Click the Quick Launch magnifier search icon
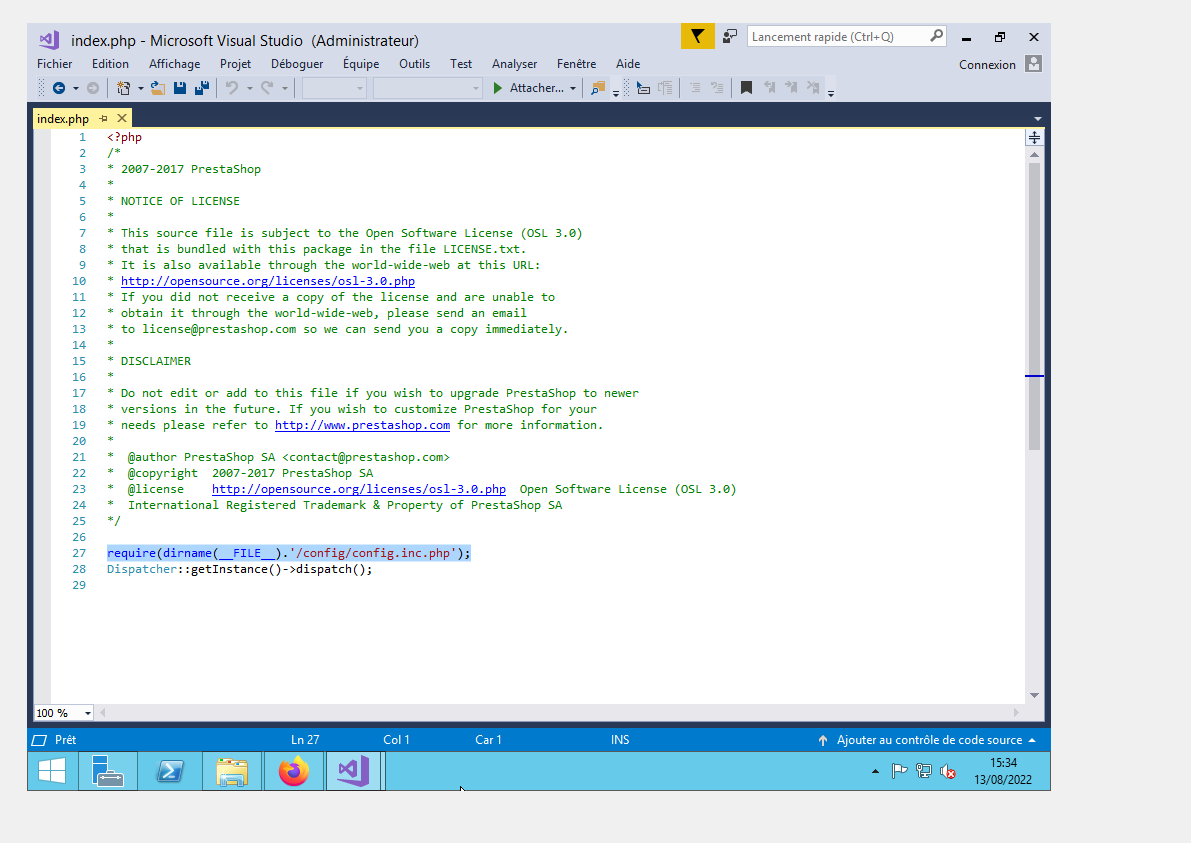The height and width of the screenshot is (843, 1191). click(937, 36)
